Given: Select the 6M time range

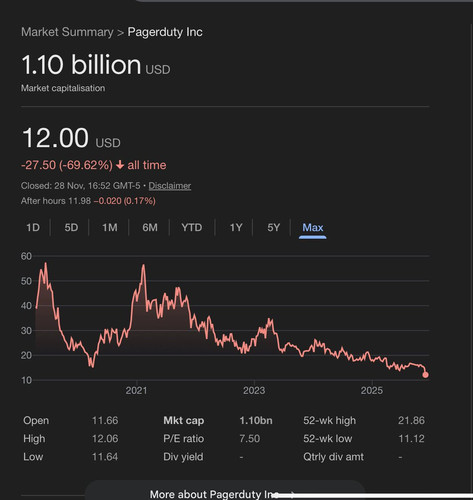Looking at the screenshot, I should tap(150, 228).
